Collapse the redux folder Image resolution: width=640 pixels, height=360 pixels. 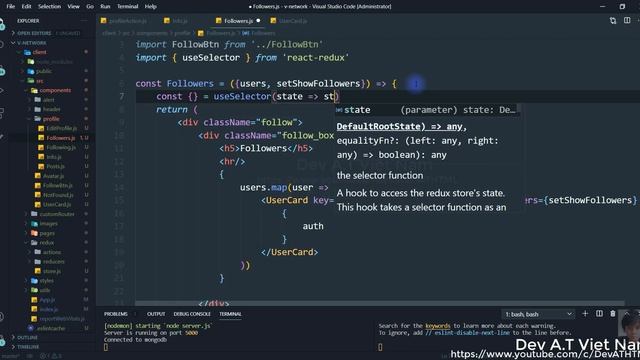[47, 243]
